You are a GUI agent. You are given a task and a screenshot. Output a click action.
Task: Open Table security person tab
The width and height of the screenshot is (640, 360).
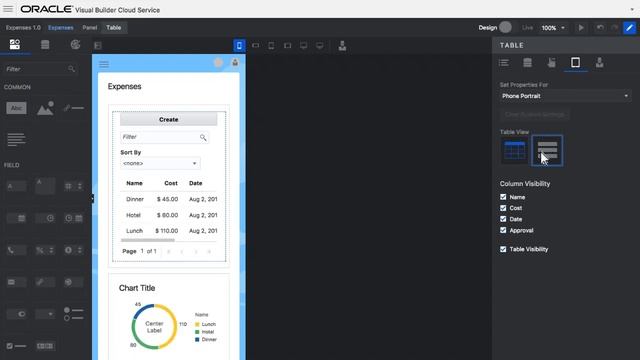coord(600,62)
